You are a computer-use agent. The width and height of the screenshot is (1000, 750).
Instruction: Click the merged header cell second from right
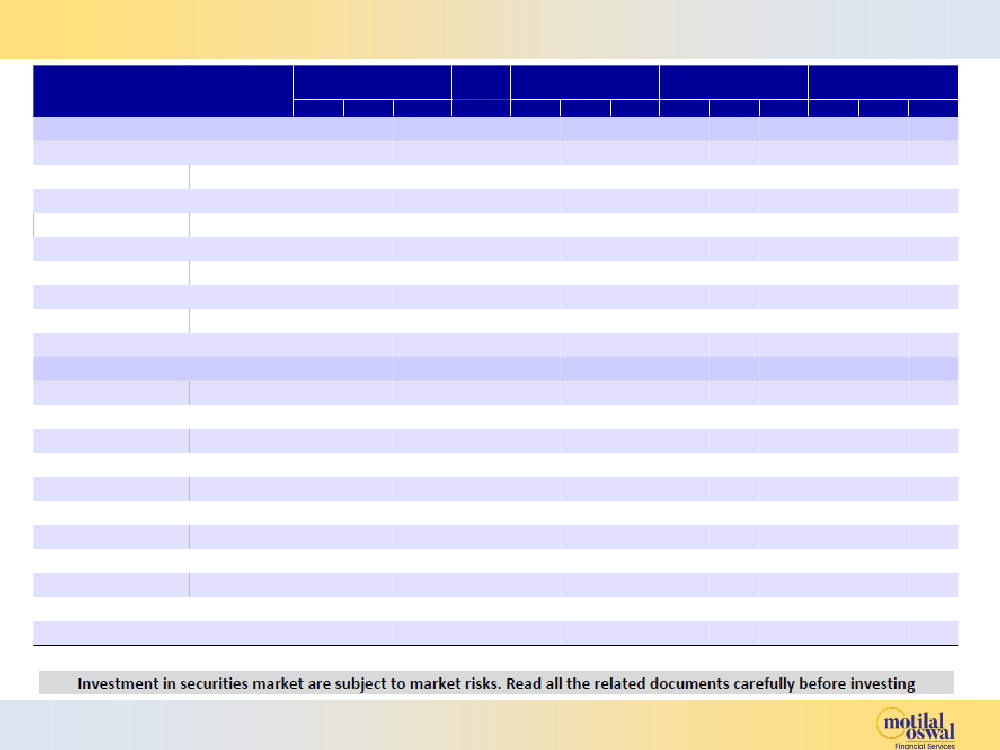pyautogui.click(x=733, y=82)
